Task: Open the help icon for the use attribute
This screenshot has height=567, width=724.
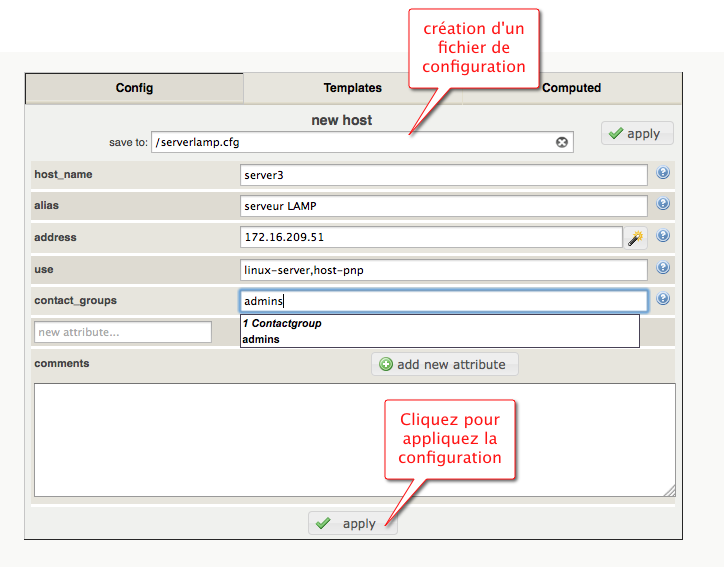Action: click(662, 268)
